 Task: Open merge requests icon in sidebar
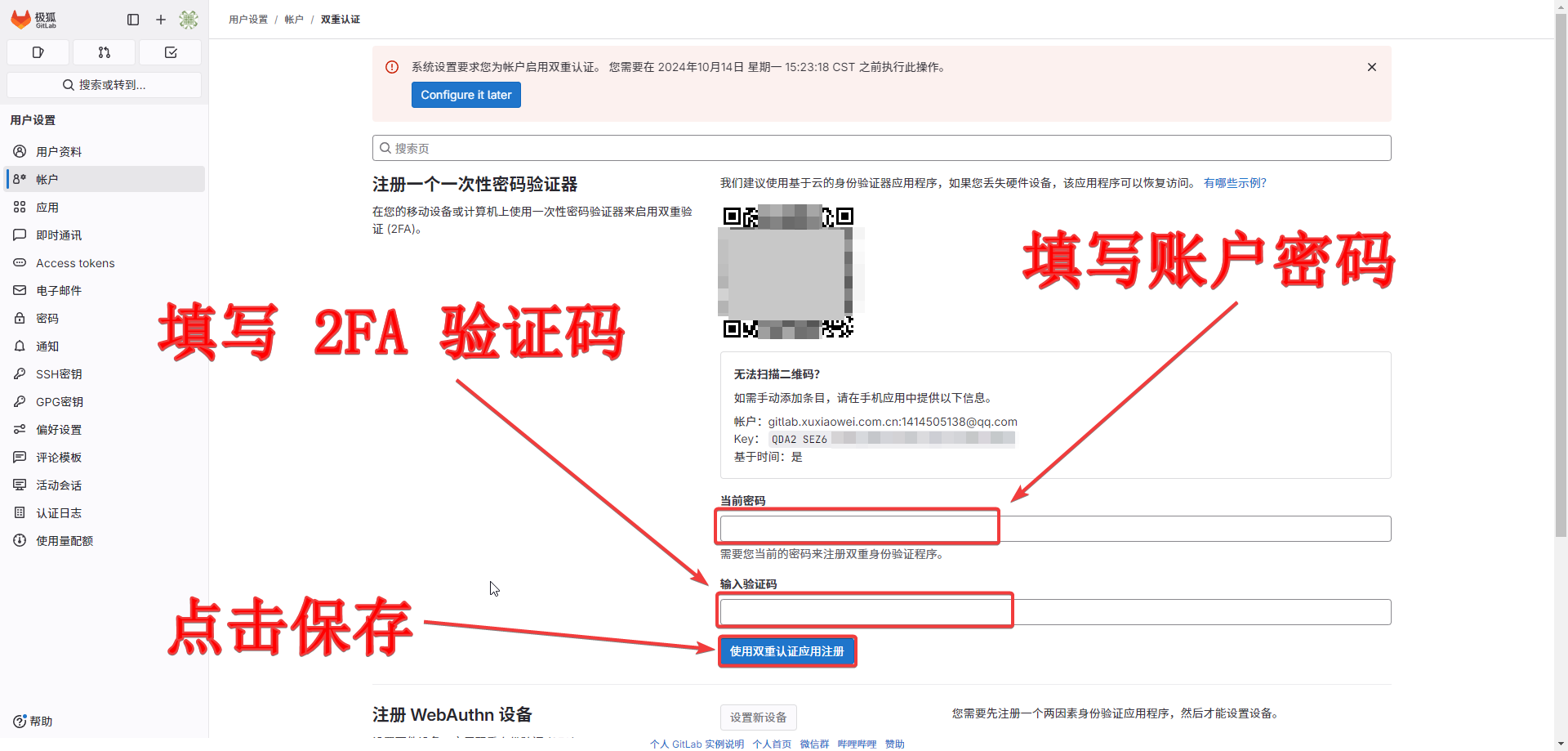point(104,52)
